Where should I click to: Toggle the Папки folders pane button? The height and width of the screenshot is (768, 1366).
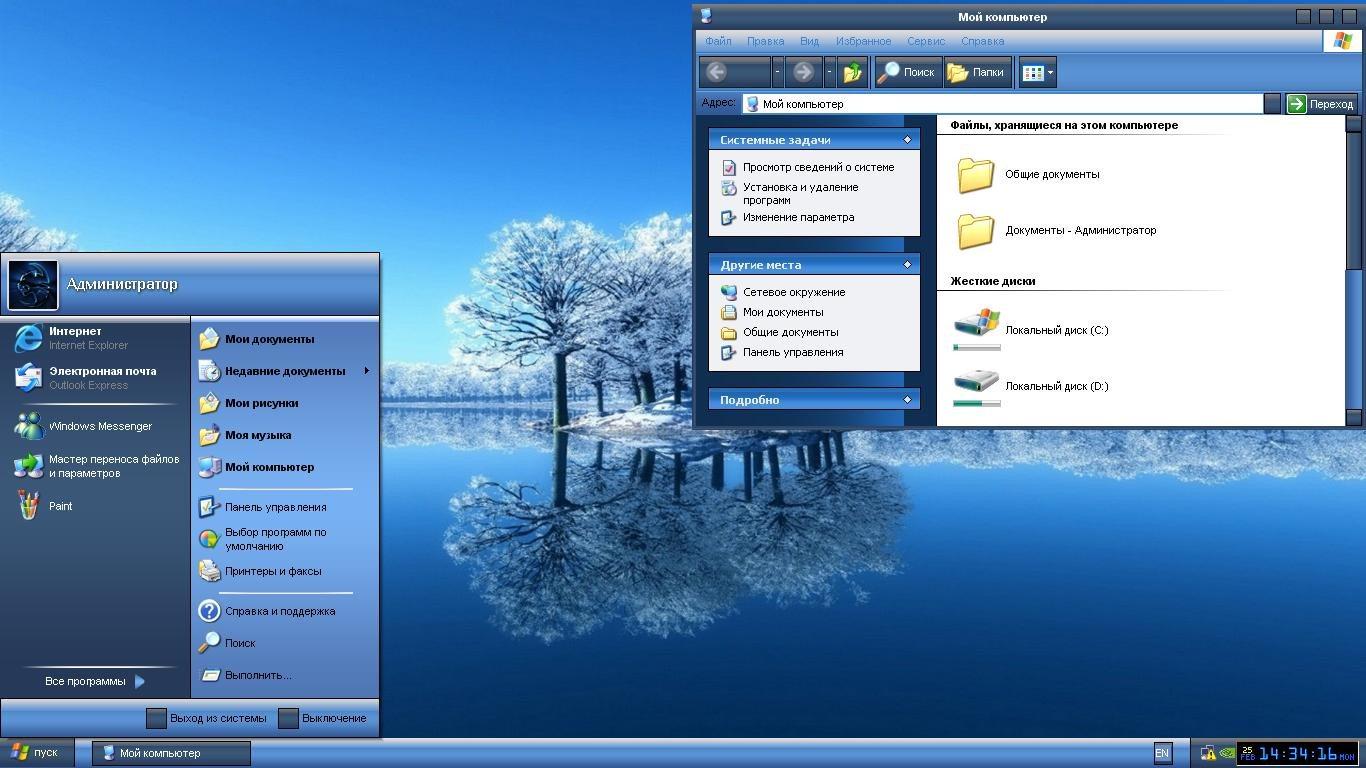tap(976, 72)
